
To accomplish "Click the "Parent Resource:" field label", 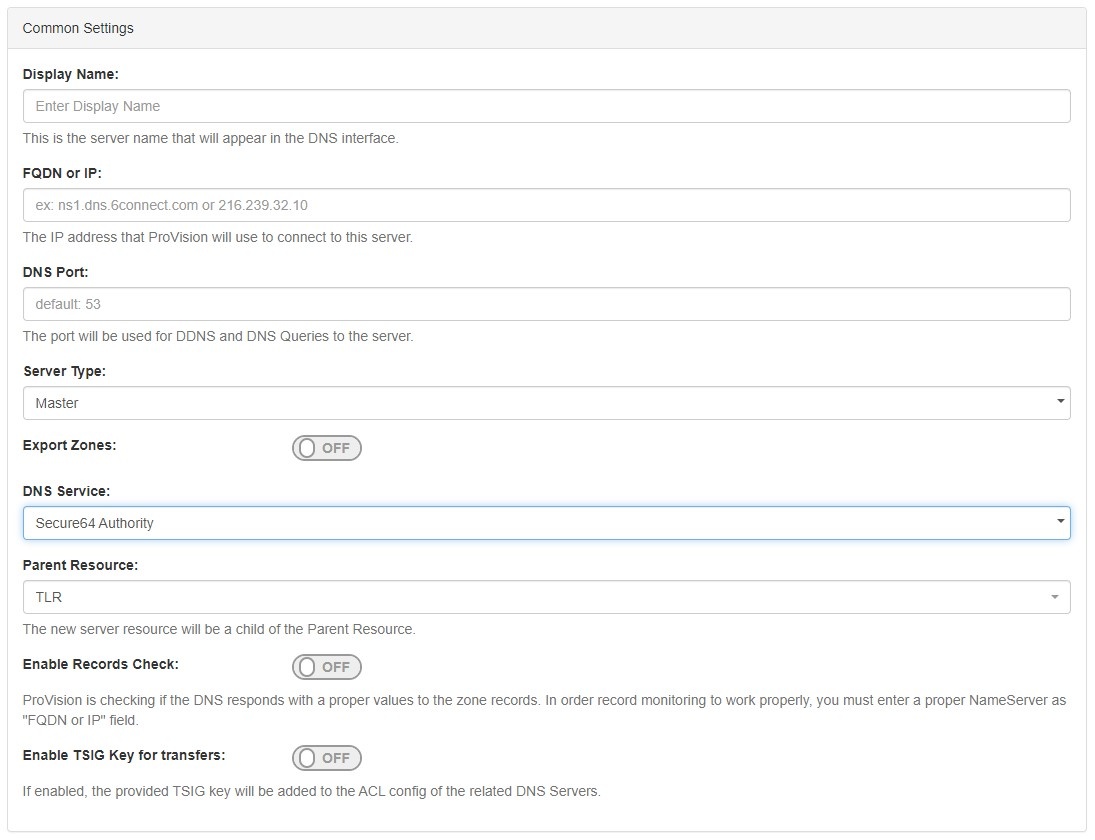I will [80, 565].
